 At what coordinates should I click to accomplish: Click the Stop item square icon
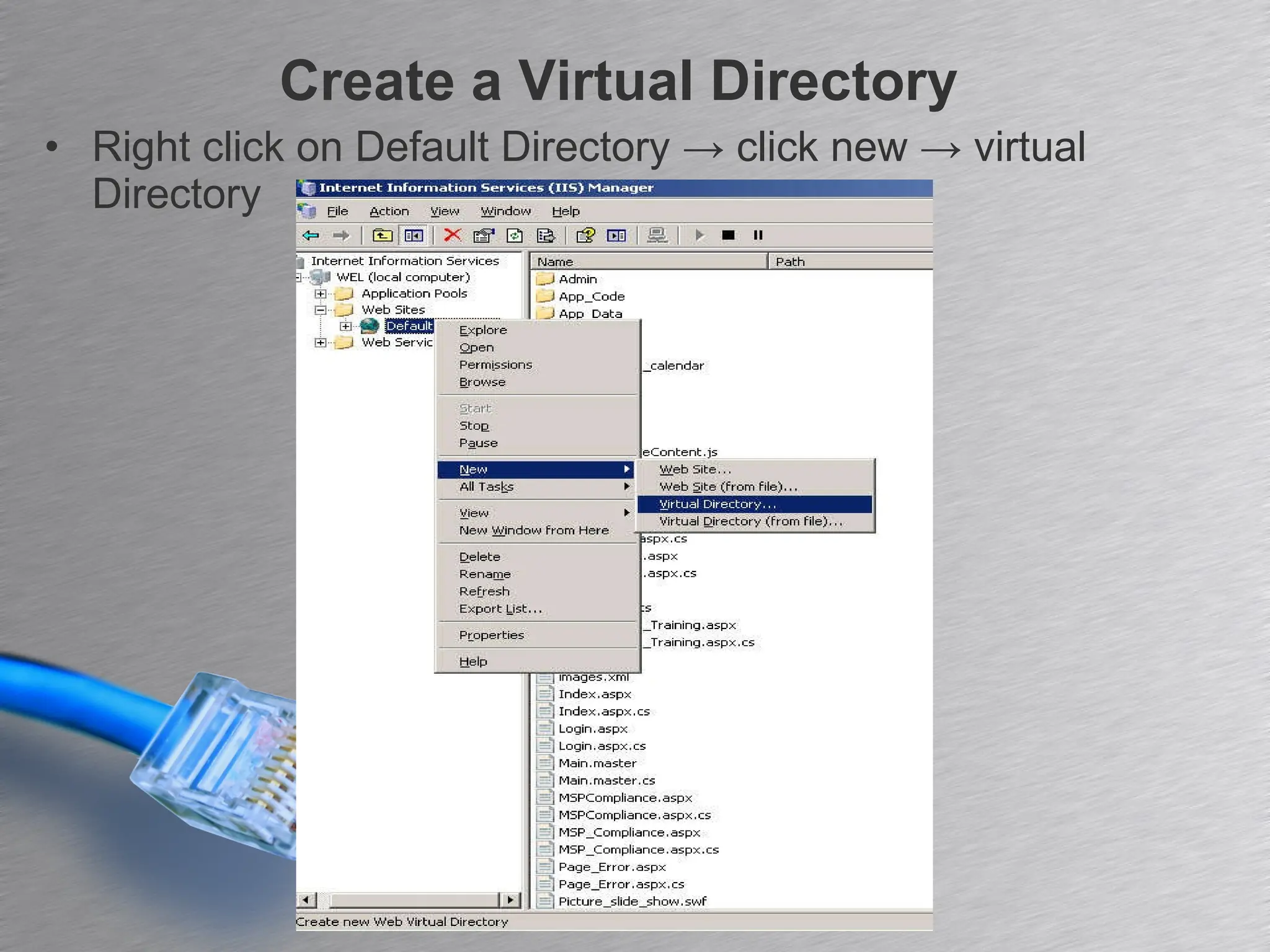pyautogui.click(x=729, y=236)
